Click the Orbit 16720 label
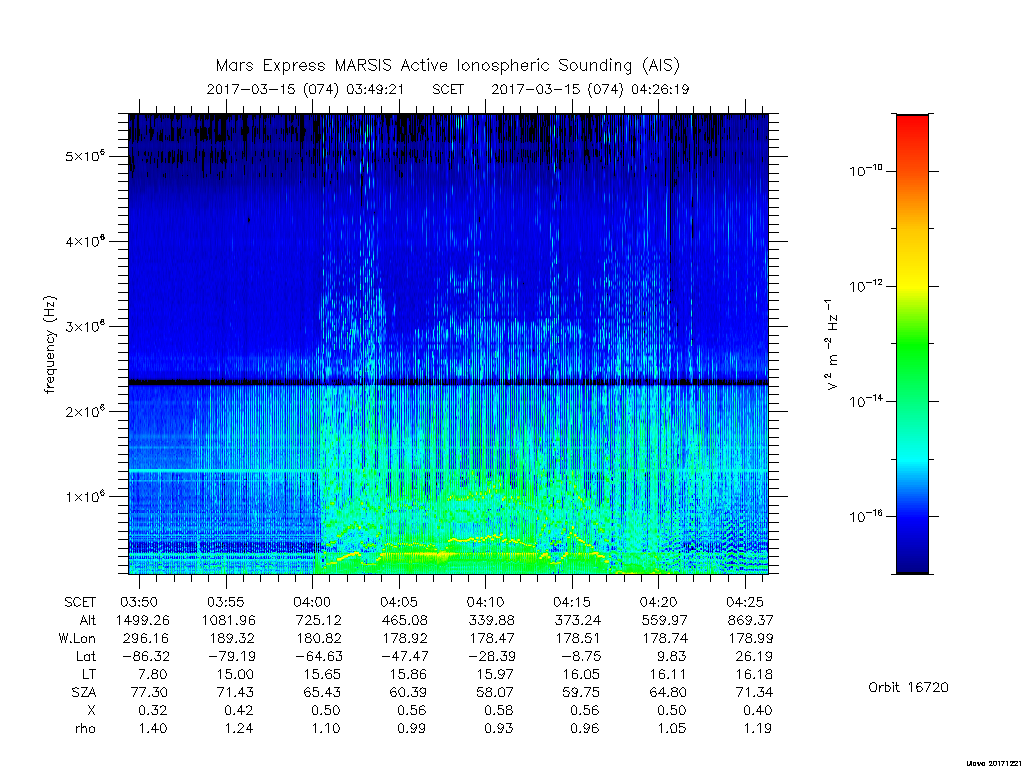This screenshot has width=1024, height=768. click(x=908, y=687)
